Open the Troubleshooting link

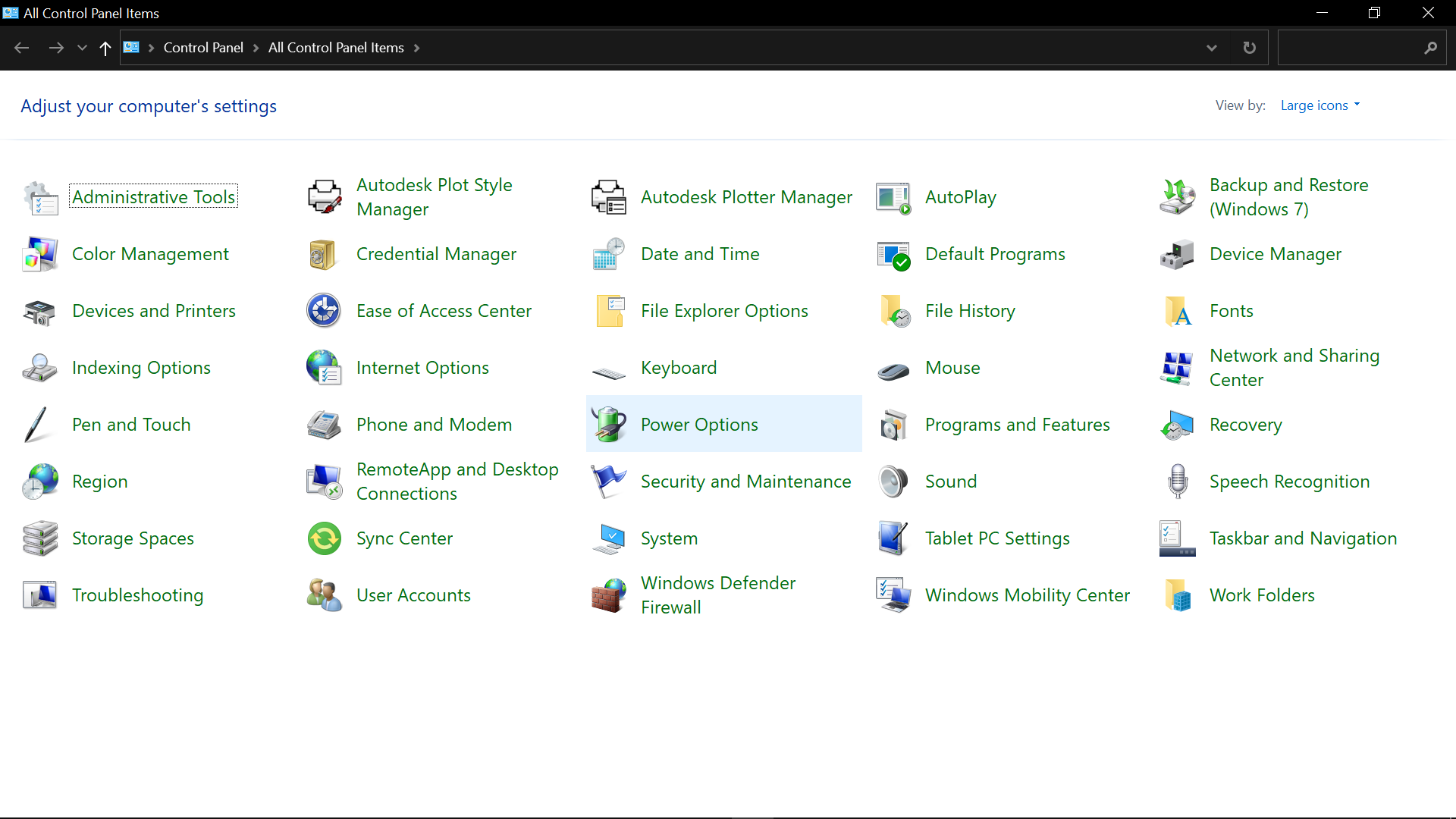137,595
